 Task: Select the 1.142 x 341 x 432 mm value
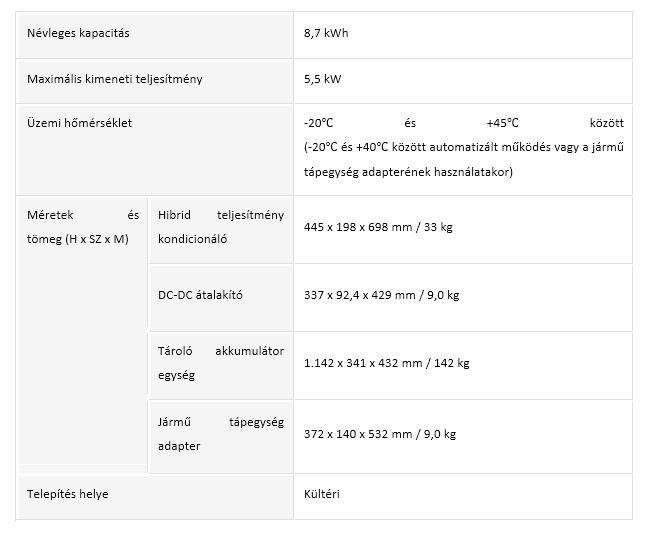tap(386, 363)
